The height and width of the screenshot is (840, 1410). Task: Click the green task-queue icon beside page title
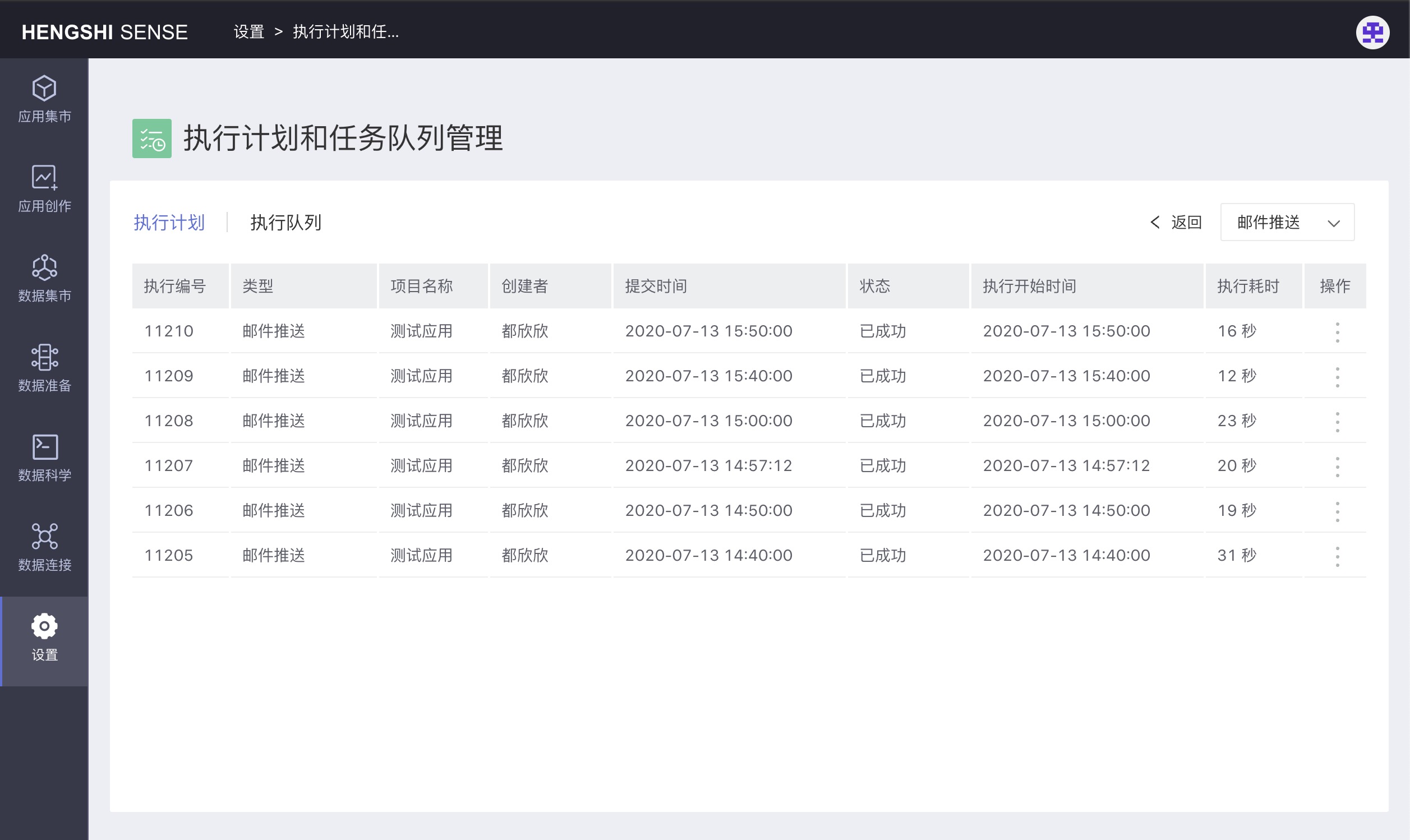(x=151, y=138)
